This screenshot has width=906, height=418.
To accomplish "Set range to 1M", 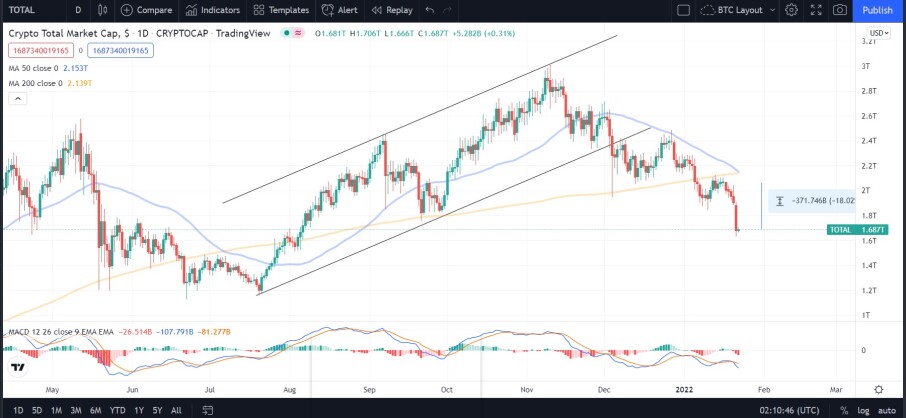I will click(56, 410).
